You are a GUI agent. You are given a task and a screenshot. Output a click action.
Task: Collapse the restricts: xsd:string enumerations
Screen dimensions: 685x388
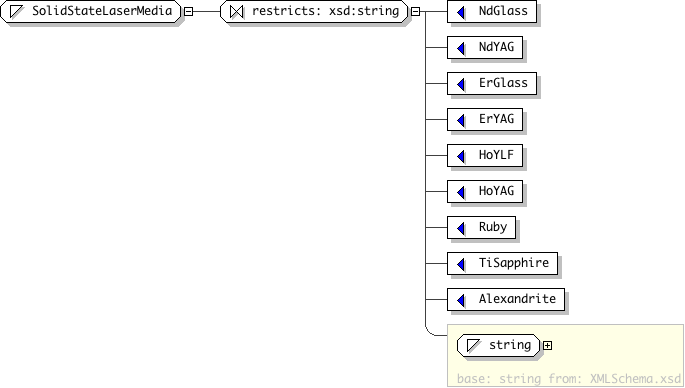415,12
